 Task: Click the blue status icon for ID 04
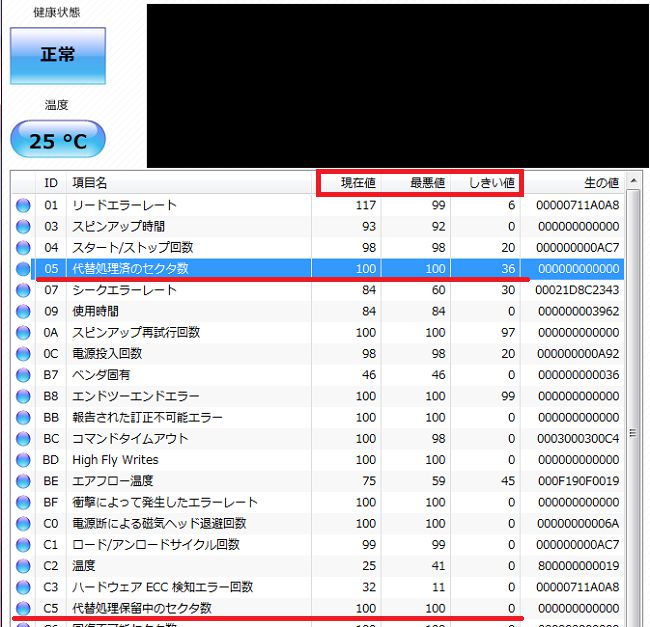point(23,247)
